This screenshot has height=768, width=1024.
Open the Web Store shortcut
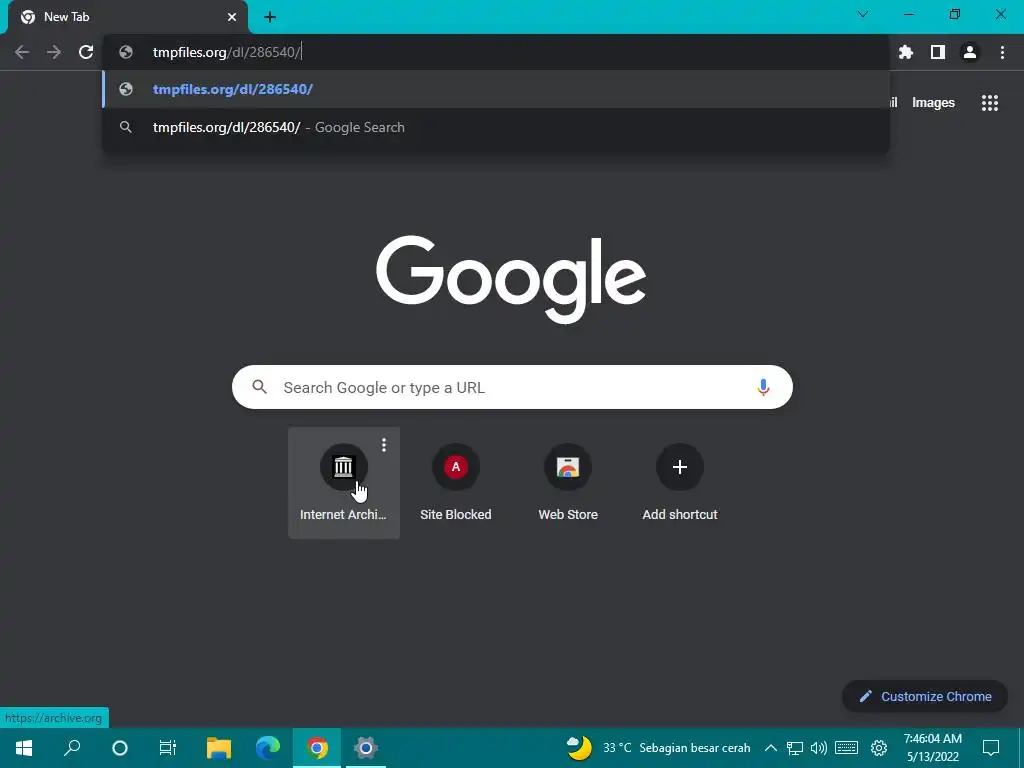[568, 482]
